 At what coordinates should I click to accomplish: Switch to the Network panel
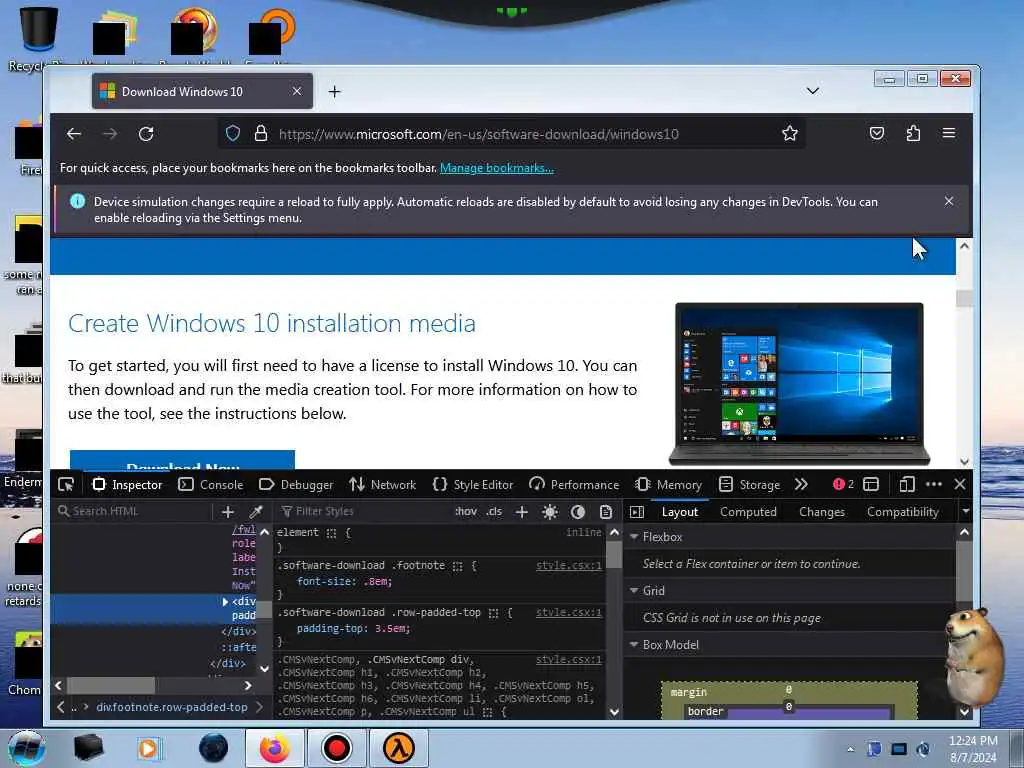[383, 485]
